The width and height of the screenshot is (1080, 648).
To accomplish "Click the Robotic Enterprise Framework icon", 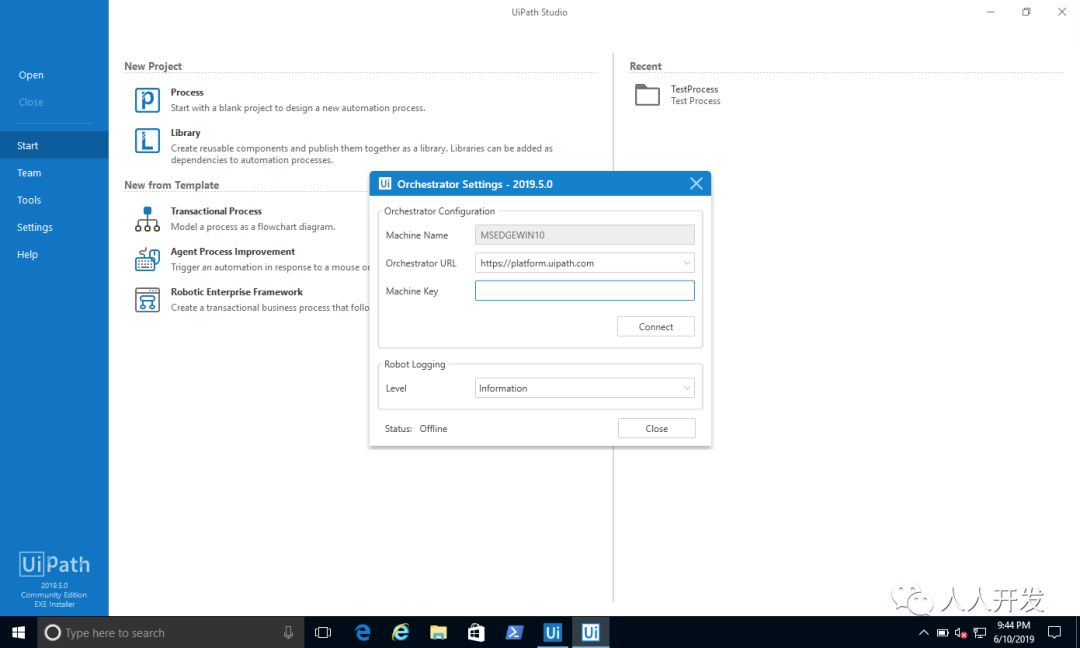I will pos(147,300).
